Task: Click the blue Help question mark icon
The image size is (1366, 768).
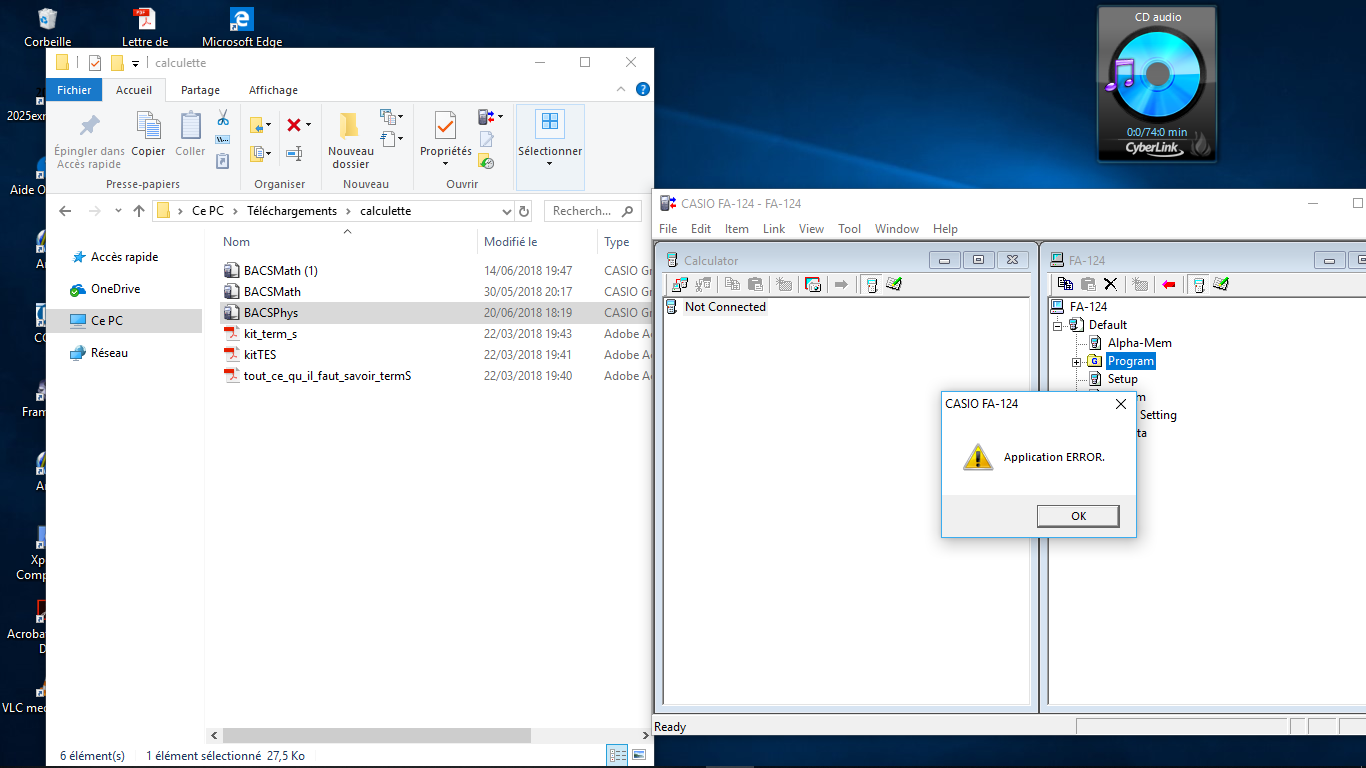Action: click(x=643, y=90)
